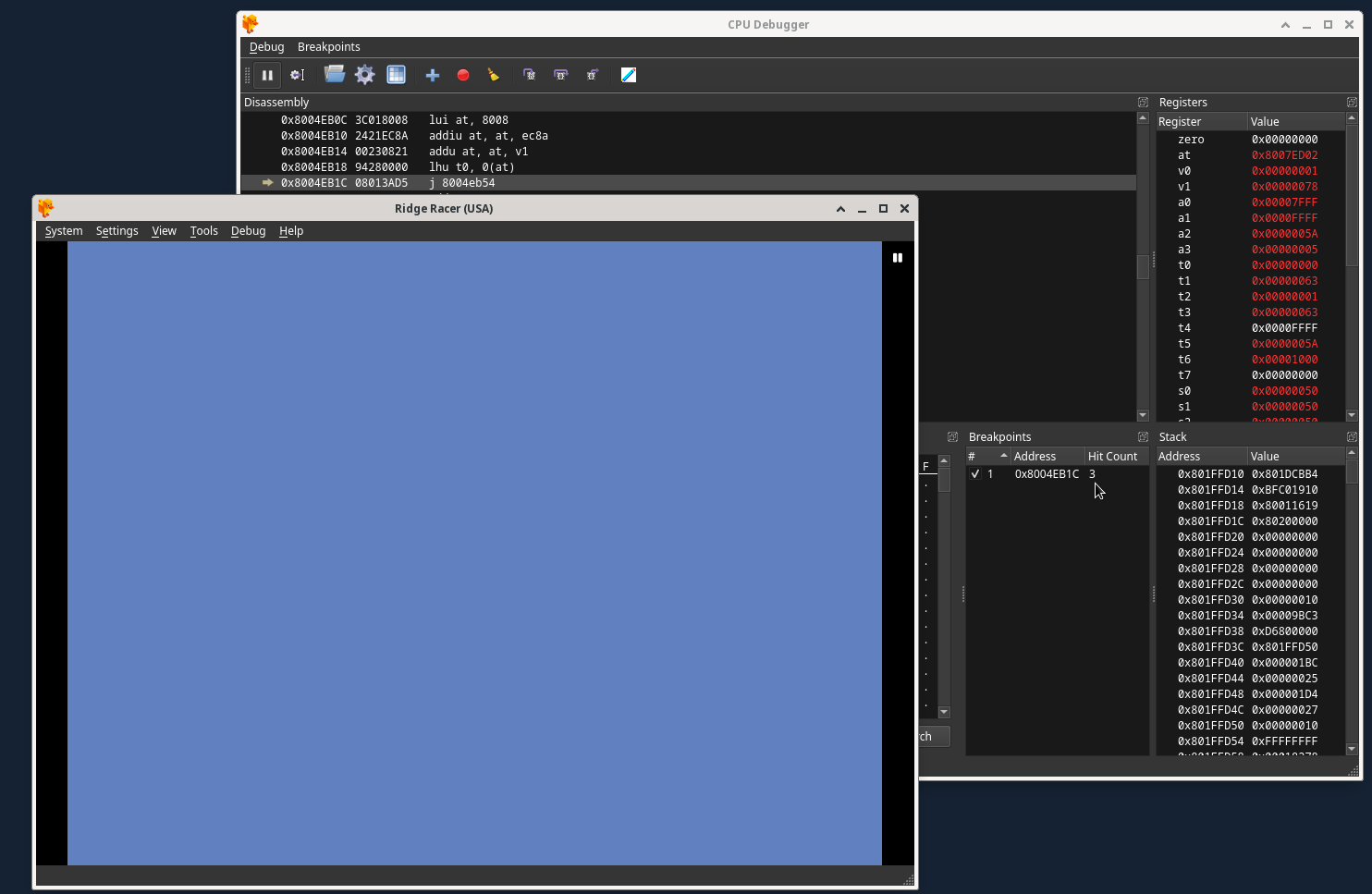Toggle a breakpoint with the red circle icon
The image size is (1372, 894).
[x=463, y=75]
